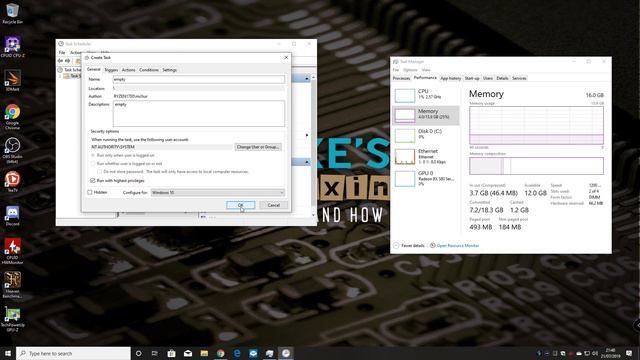The width and height of the screenshot is (640, 360).
Task: Switch to Services tab in Task Manager
Action: click(x=519, y=78)
